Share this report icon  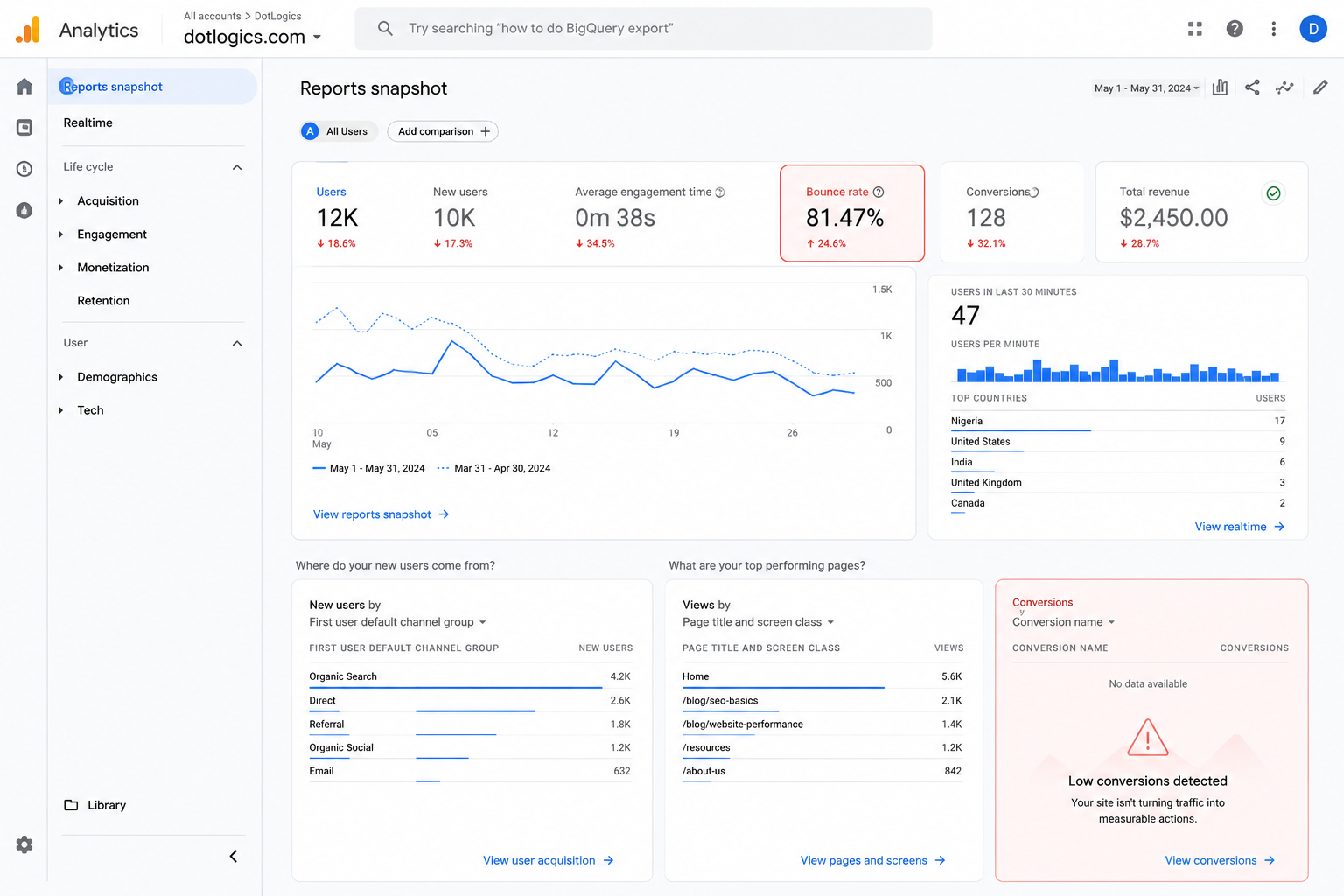1252,87
